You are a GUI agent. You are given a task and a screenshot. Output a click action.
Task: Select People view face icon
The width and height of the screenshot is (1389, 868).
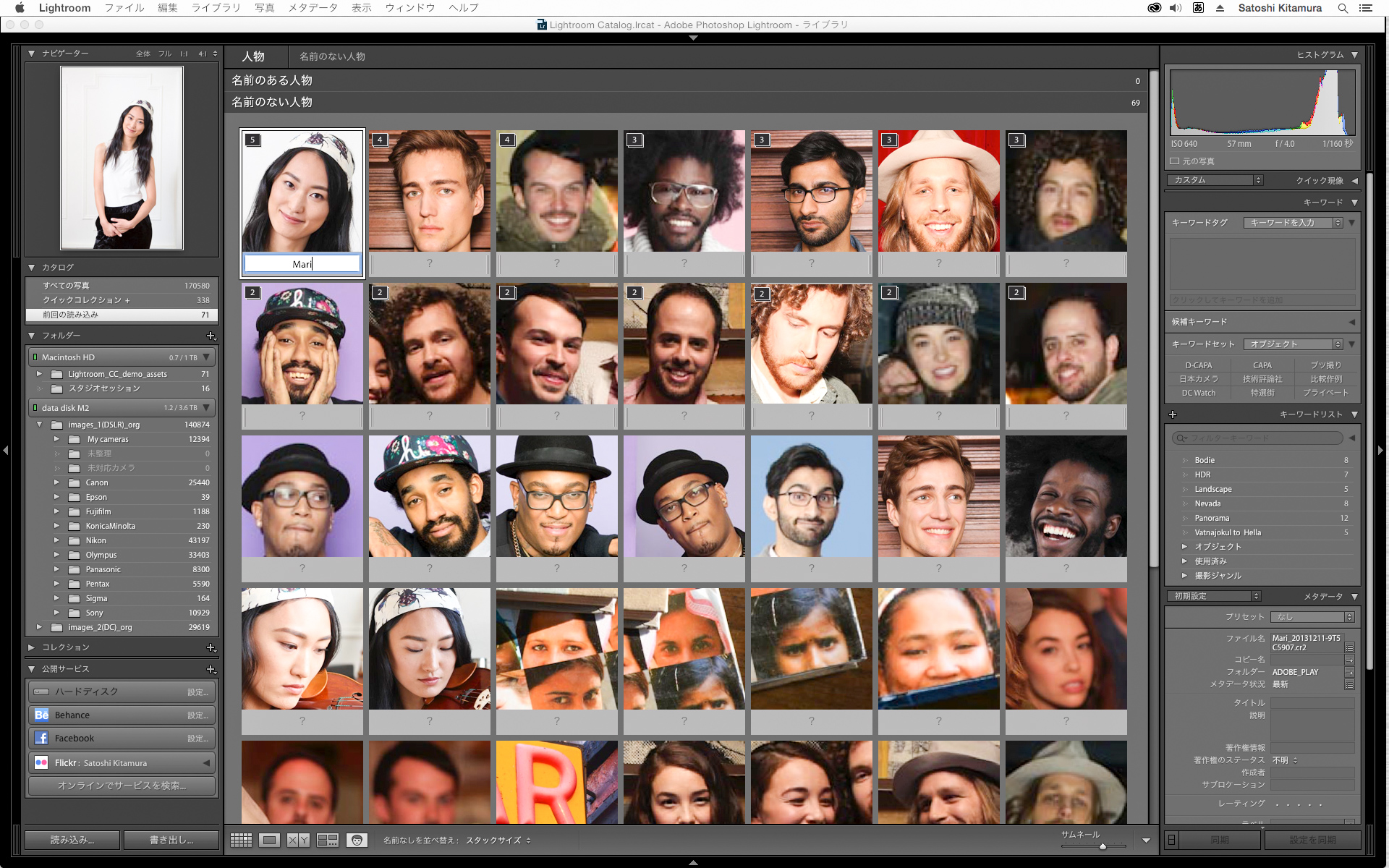(357, 840)
